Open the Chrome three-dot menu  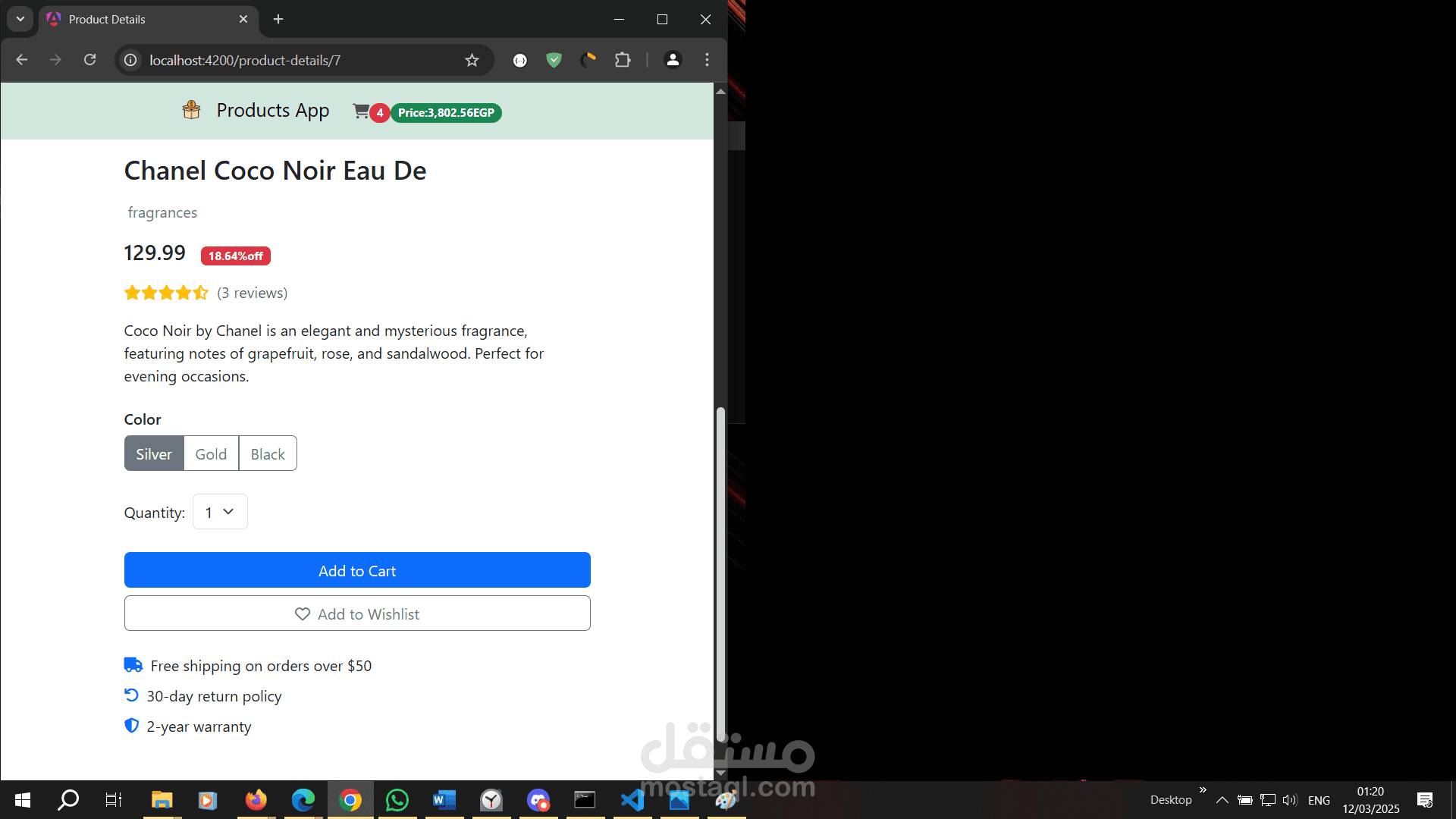click(707, 60)
